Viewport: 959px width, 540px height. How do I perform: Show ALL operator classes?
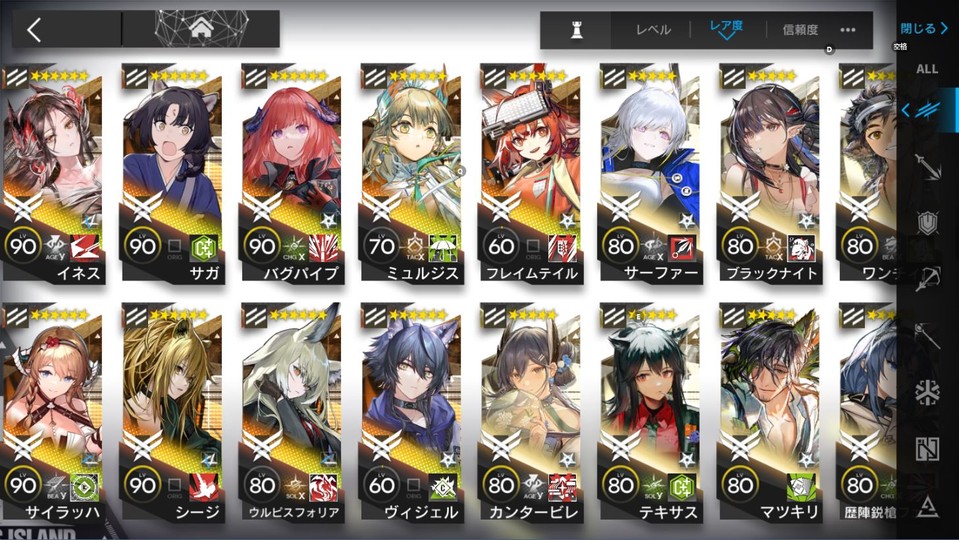(927, 69)
